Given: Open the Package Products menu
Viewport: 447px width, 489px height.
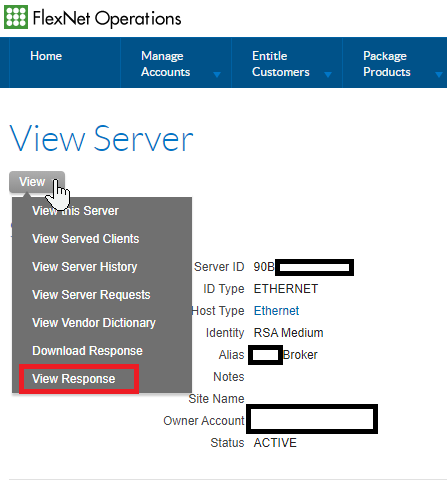Looking at the screenshot, I should 387,64.
